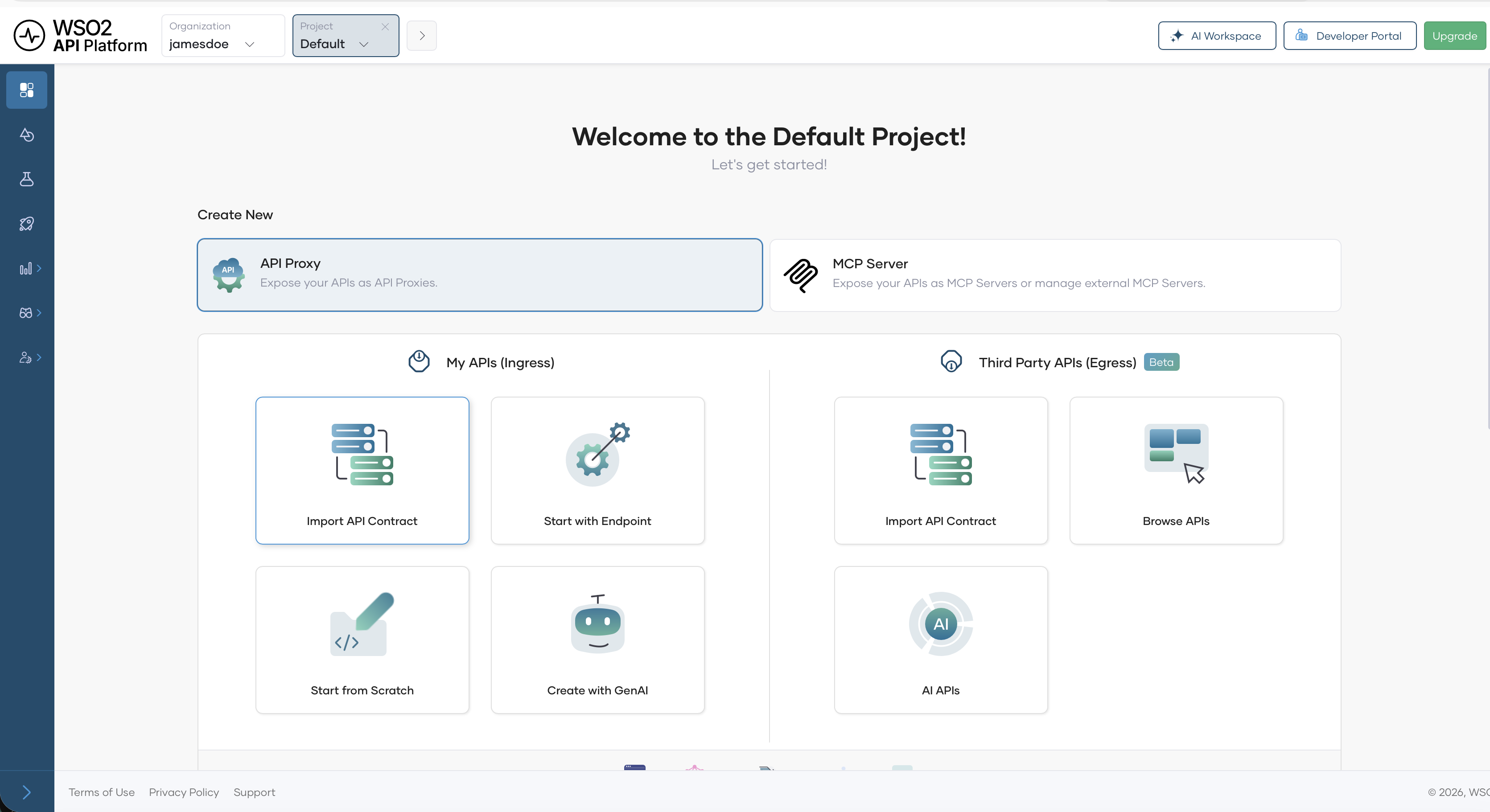This screenshot has height=812, width=1490.
Task: Expand the analytics bar chart sidebar item
Action: tap(29, 268)
